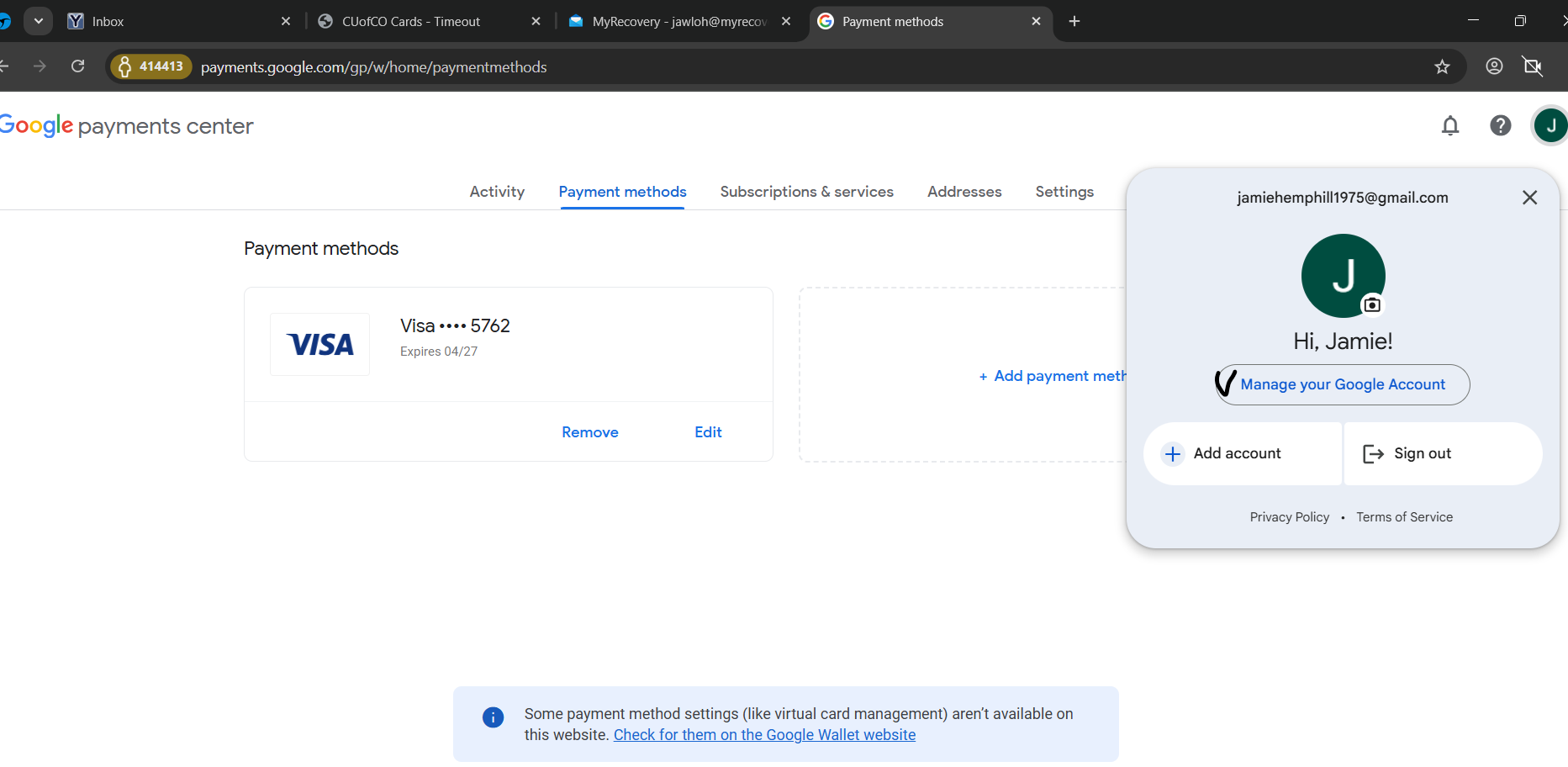Edit the Visa card ending 5762
The width and height of the screenshot is (1568, 767).
pyautogui.click(x=708, y=432)
